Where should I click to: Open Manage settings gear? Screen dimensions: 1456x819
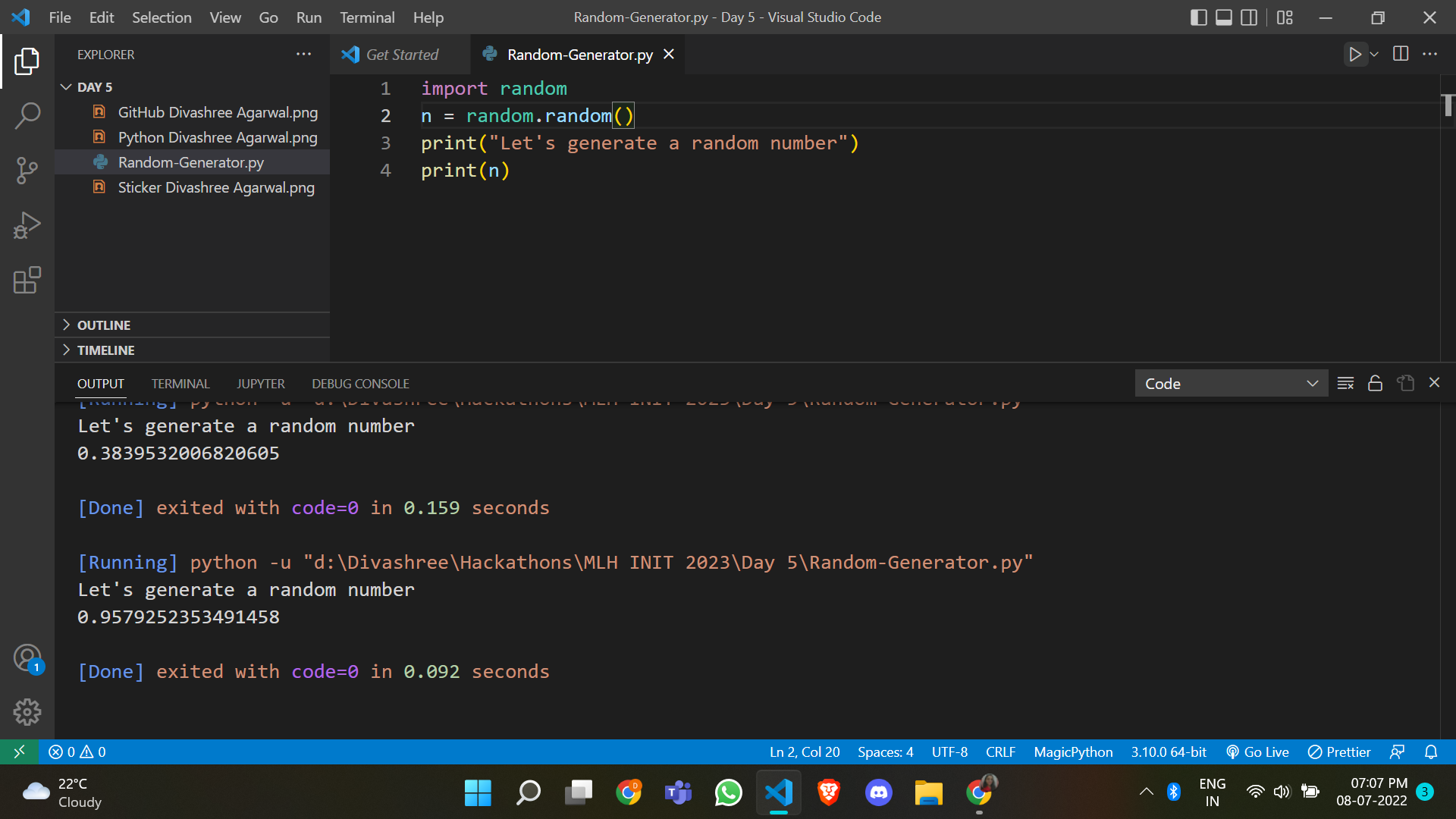27,711
